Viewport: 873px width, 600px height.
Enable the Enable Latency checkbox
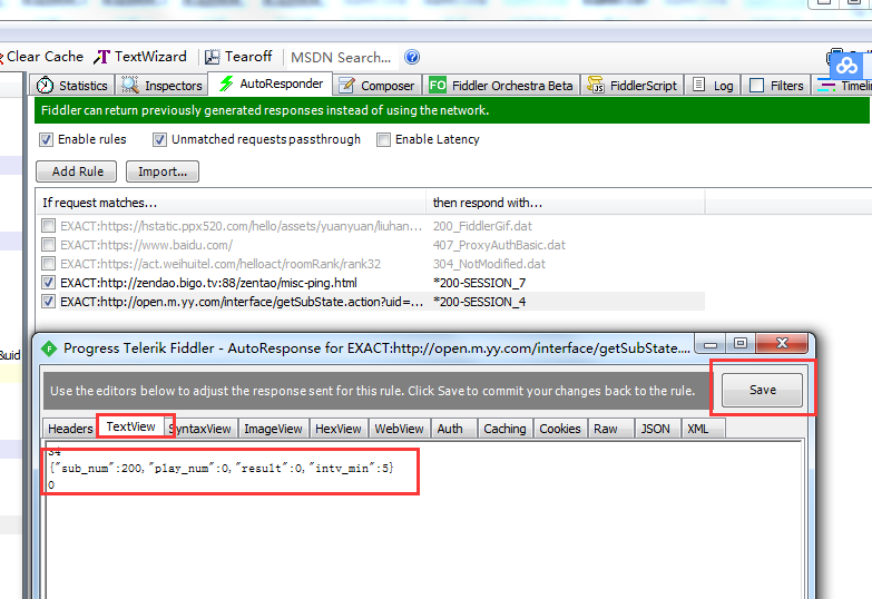click(383, 140)
